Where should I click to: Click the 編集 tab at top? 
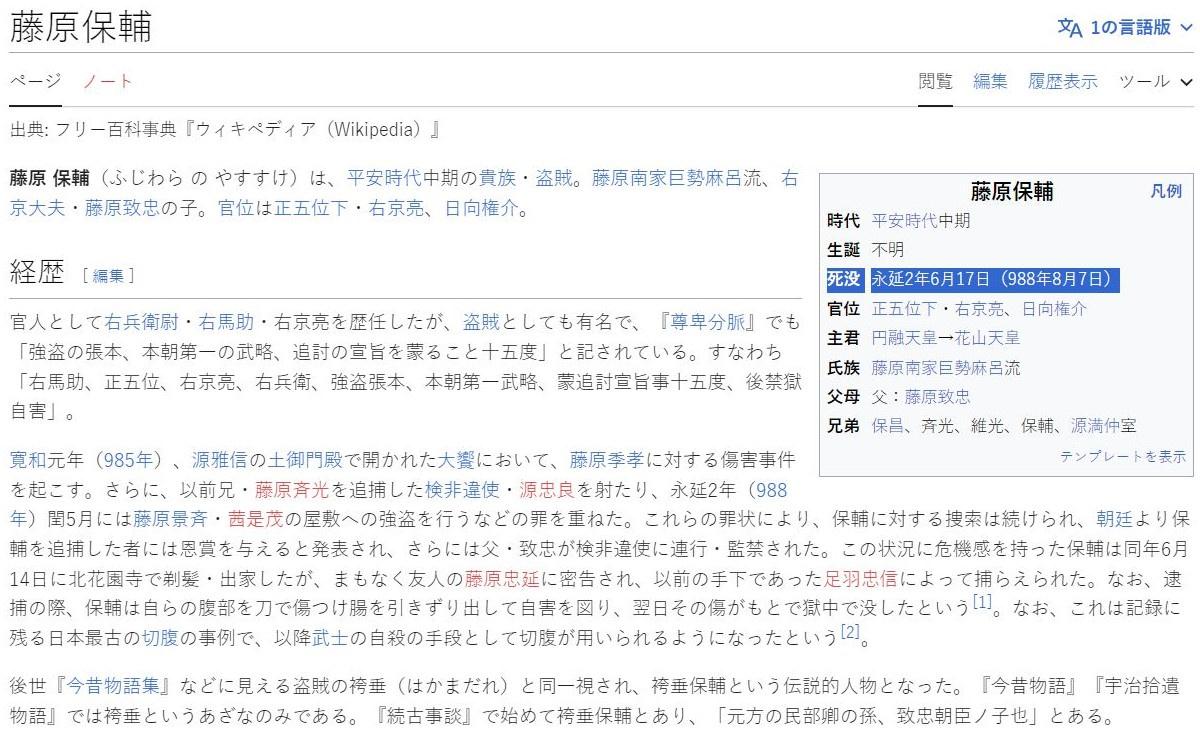click(990, 82)
